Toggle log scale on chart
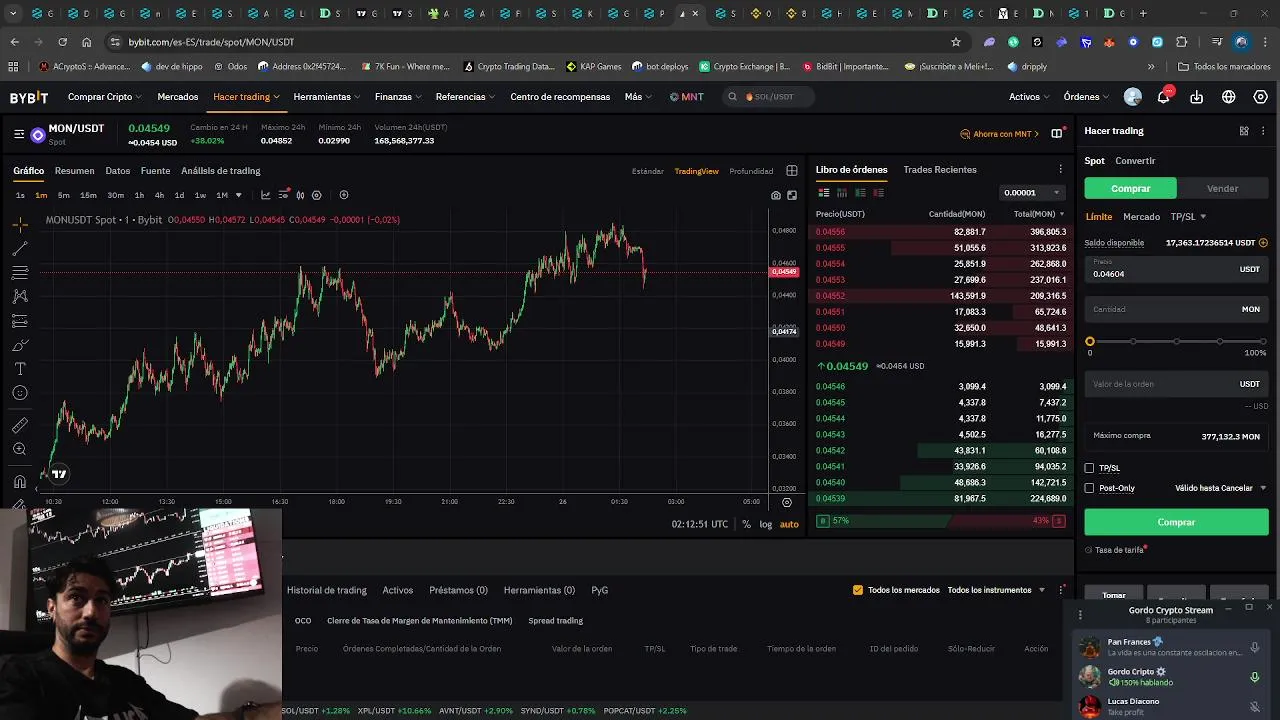1280x720 pixels. (x=766, y=524)
